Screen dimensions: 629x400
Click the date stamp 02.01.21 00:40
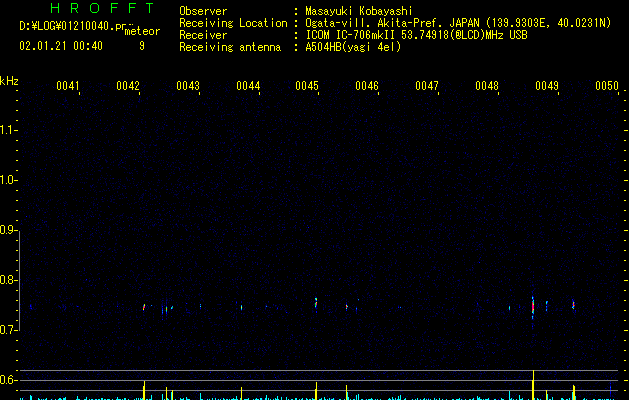click(x=61, y=46)
